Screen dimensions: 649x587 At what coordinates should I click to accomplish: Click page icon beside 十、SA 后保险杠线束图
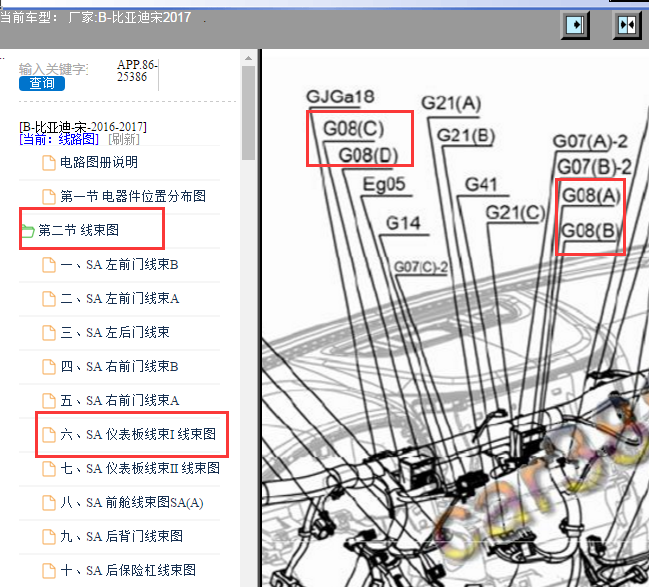coord(49,570)
